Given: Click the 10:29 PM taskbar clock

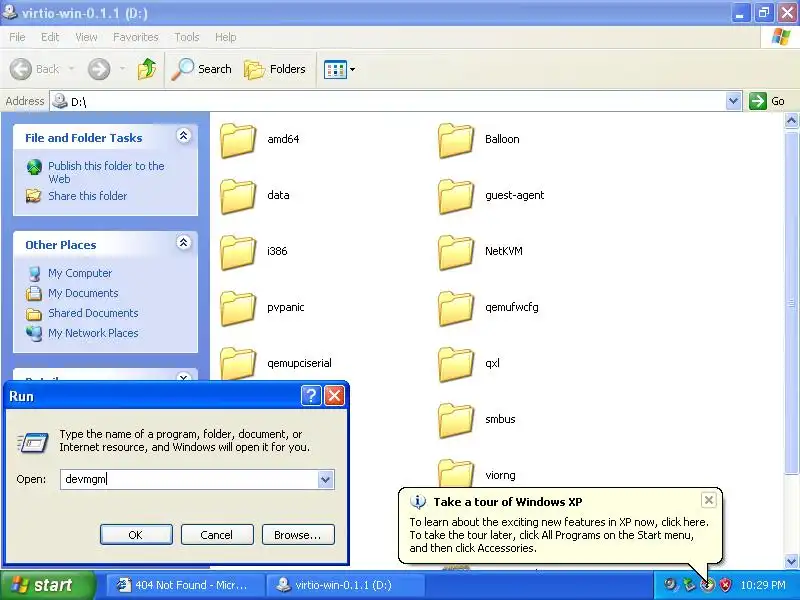Looking at the screenshot, I should pyautogui.click(x=763, y=585).
